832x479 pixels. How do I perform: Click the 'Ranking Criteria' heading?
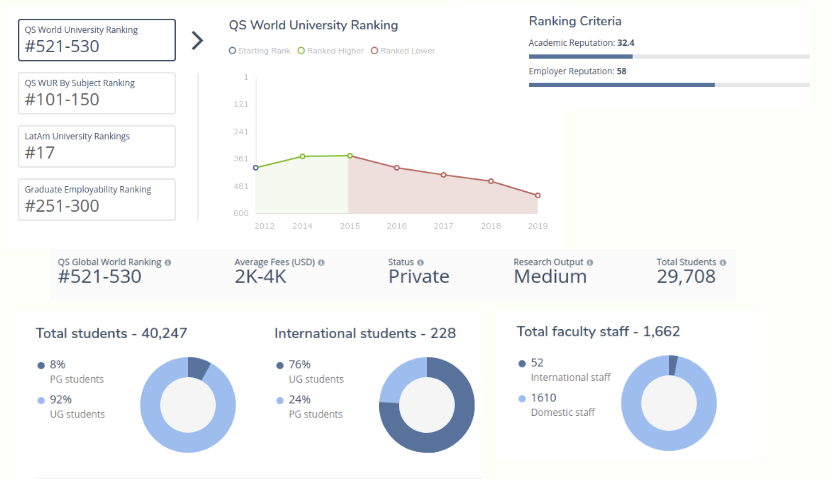pos(575,21)
